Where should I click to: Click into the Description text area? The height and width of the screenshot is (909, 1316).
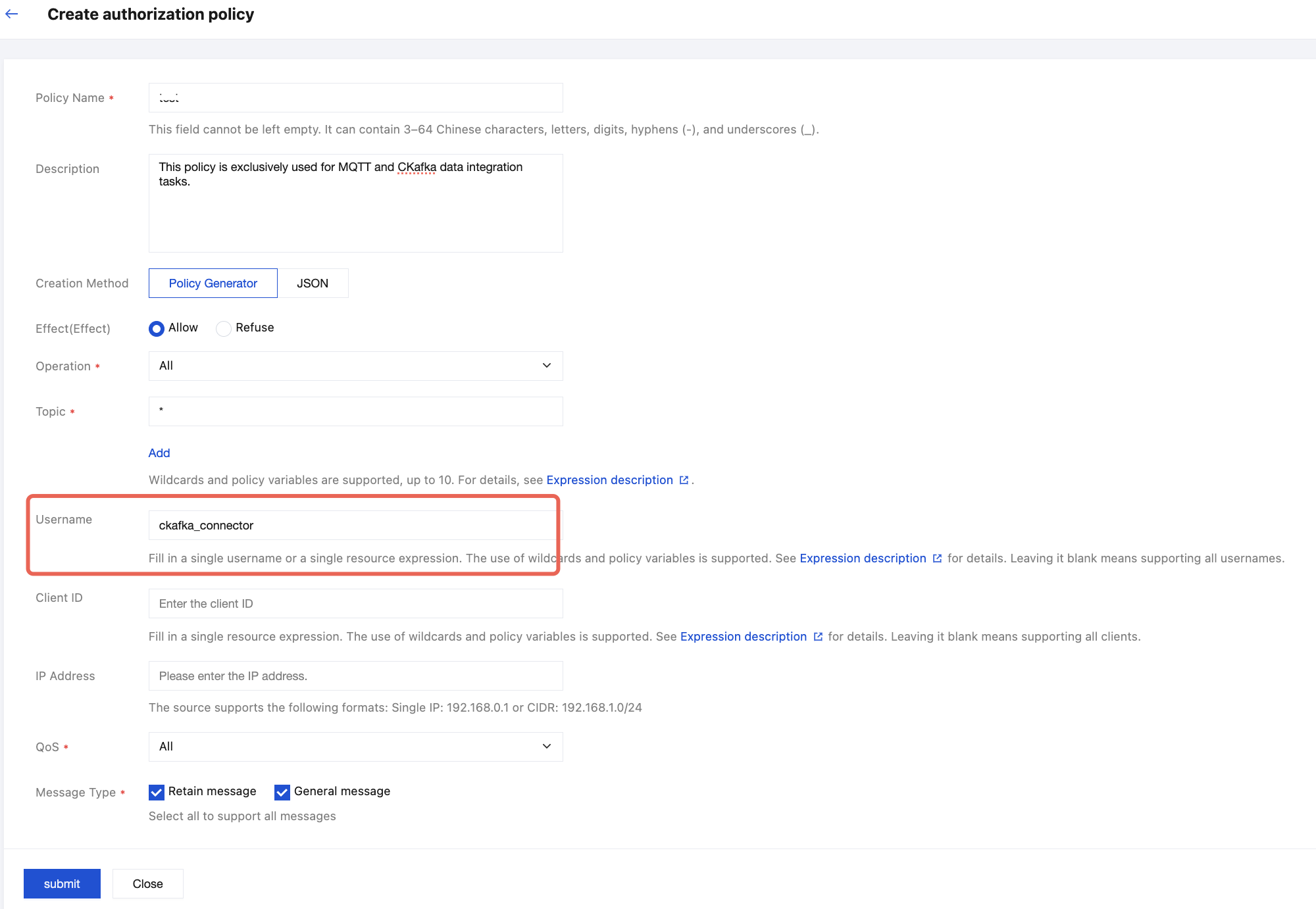355,210
